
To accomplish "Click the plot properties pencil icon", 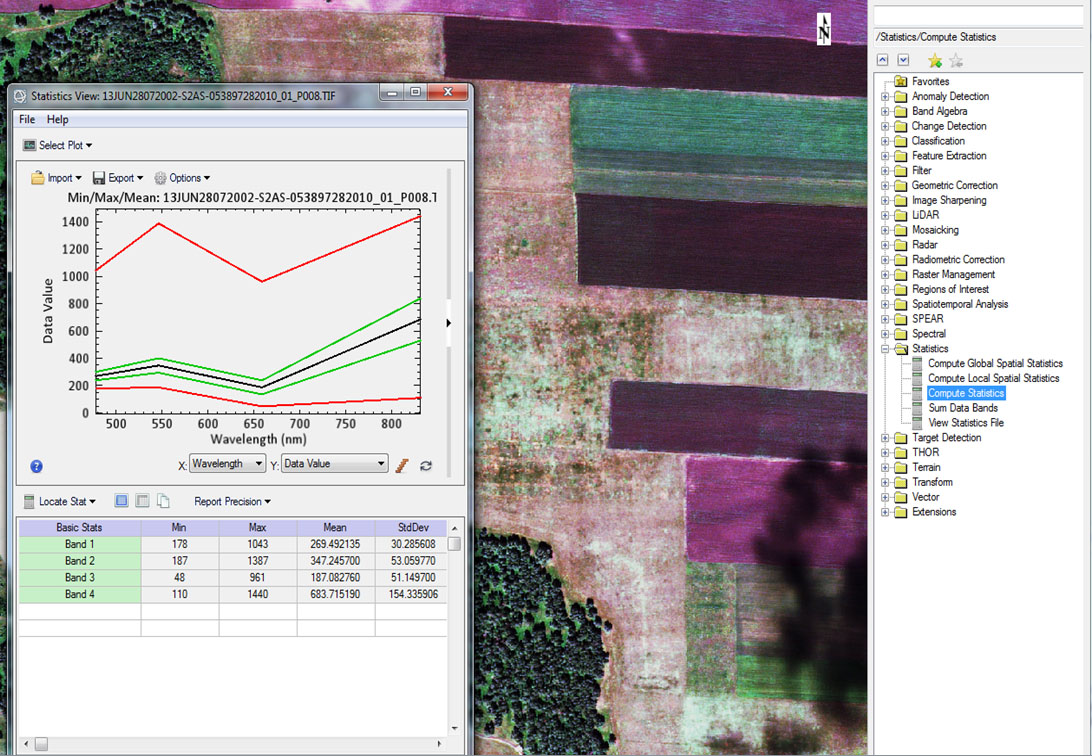I will (402, 465).
